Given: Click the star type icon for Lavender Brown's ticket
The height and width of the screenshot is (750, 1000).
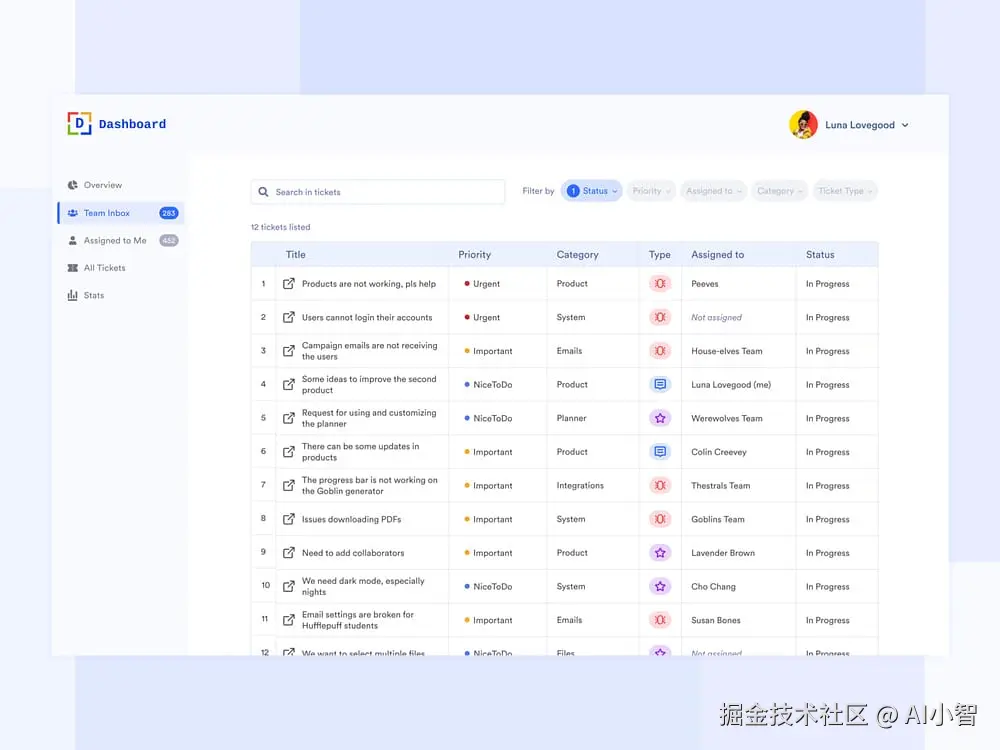Looking at the screenshot, I should pos(660,553).
